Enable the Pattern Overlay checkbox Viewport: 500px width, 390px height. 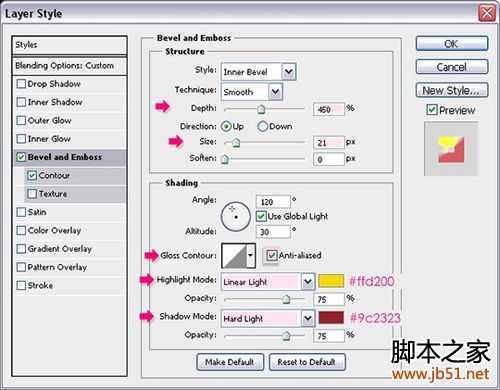[21, 267]
